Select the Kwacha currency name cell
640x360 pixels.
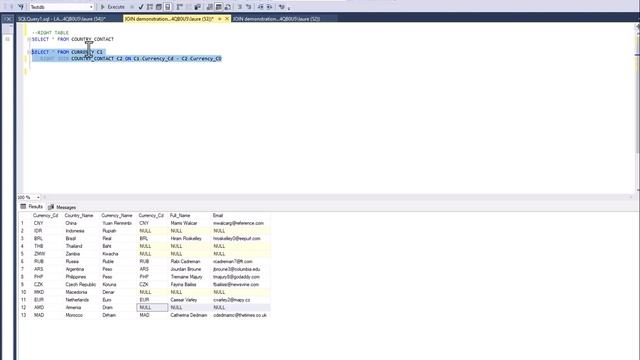pyautogui.click(x=118, y=254)
